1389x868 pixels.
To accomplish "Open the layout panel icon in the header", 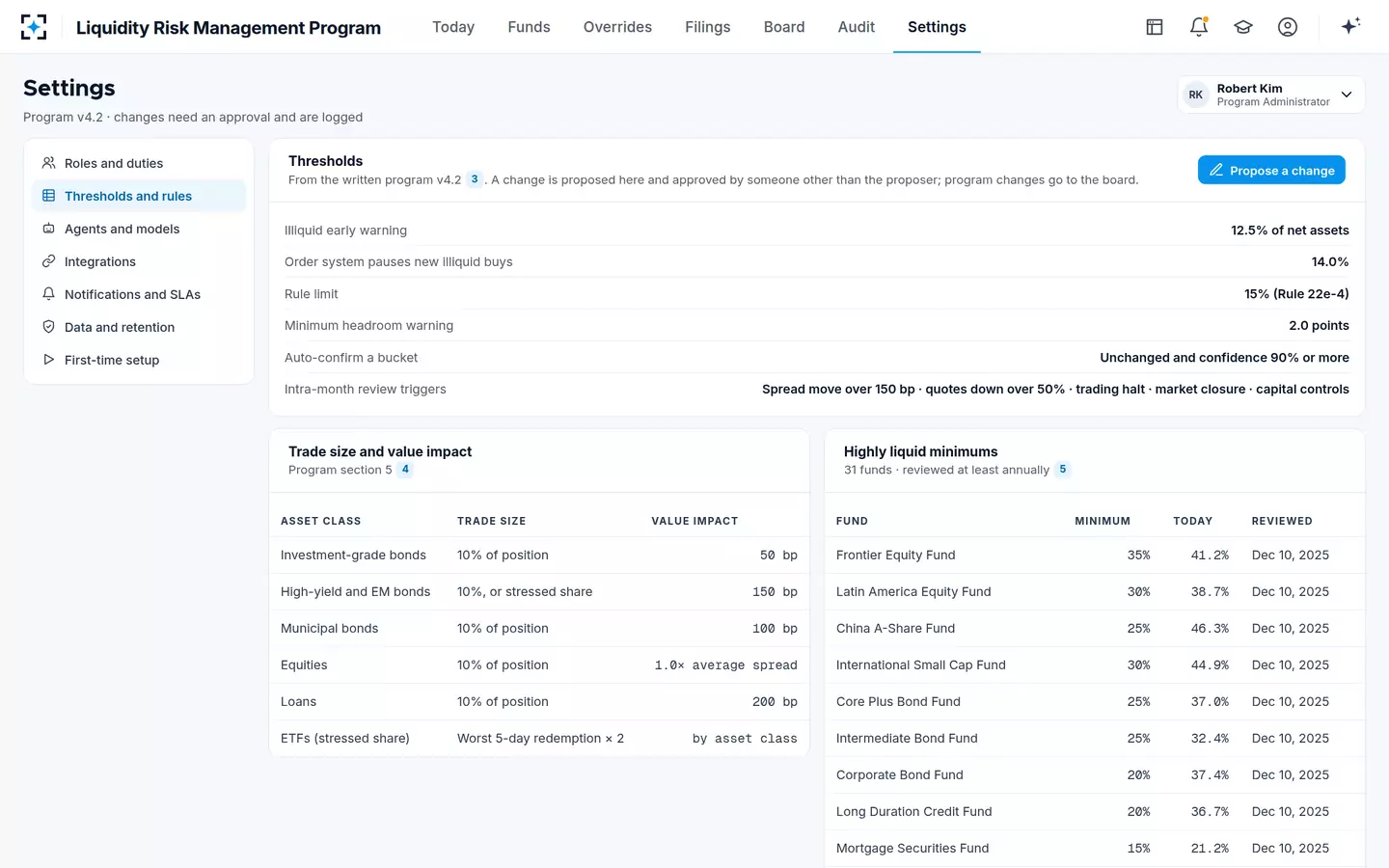I will point(1155,27).
